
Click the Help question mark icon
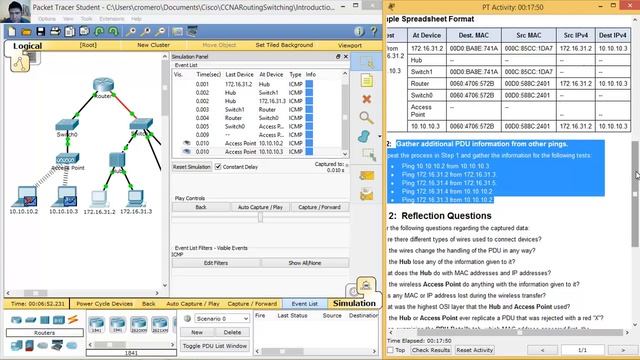point(373,31)
